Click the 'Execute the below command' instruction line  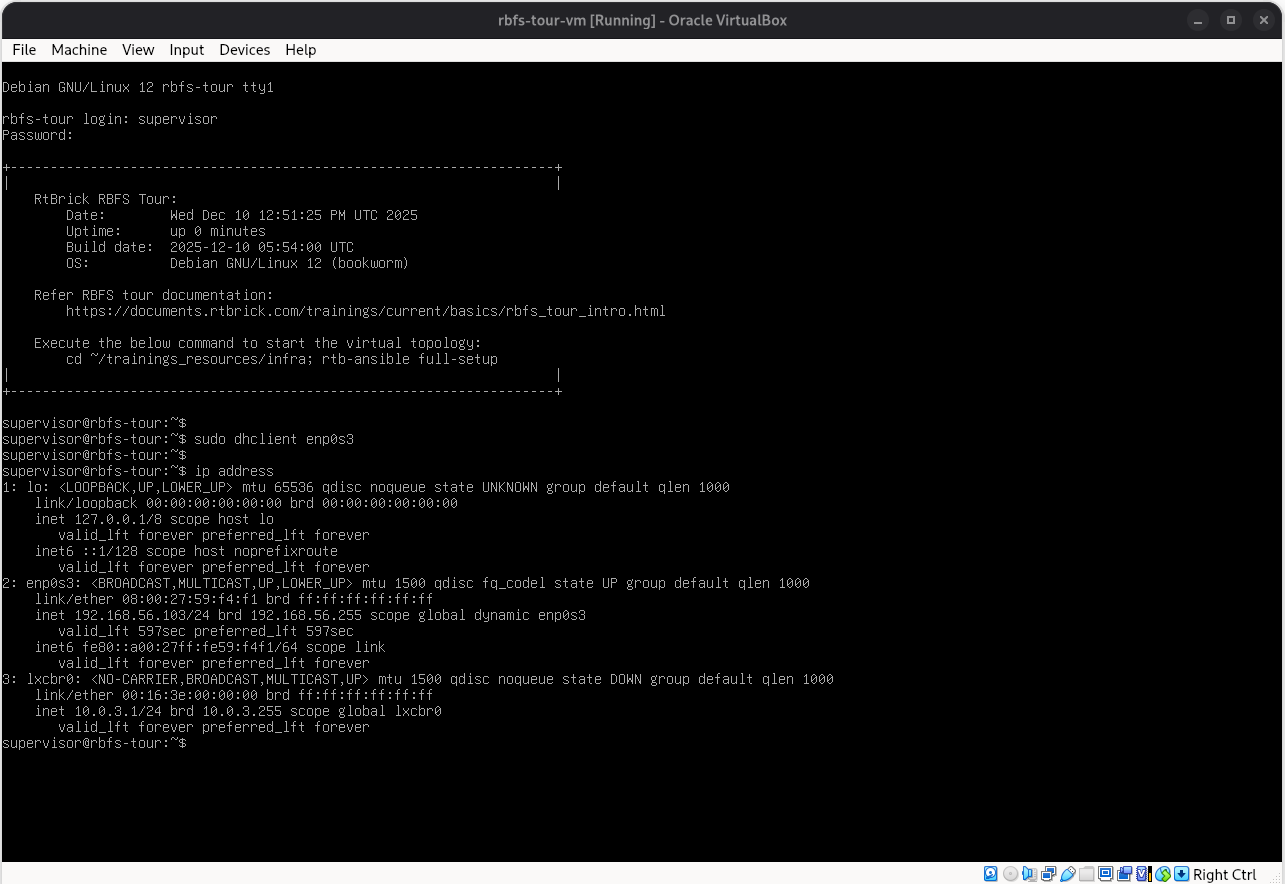pos(258,343)
